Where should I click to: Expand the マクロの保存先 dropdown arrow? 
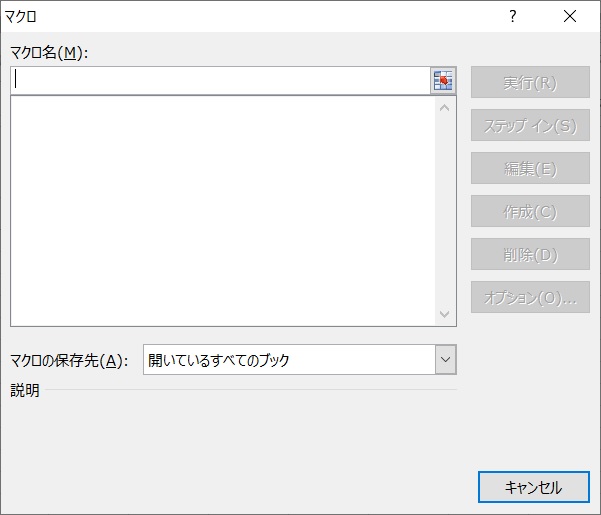tap(445, 360)
